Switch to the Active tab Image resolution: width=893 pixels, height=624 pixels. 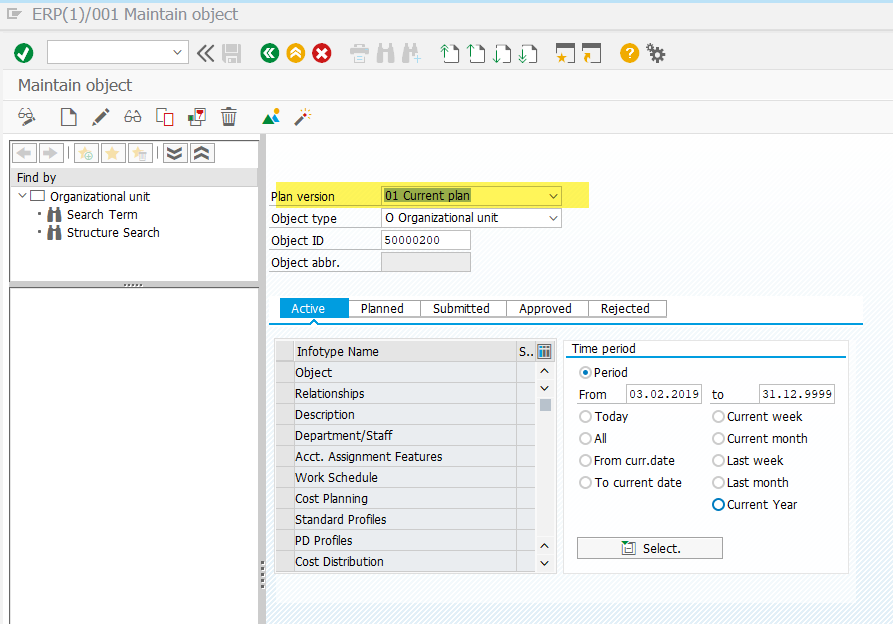point(314,308)
